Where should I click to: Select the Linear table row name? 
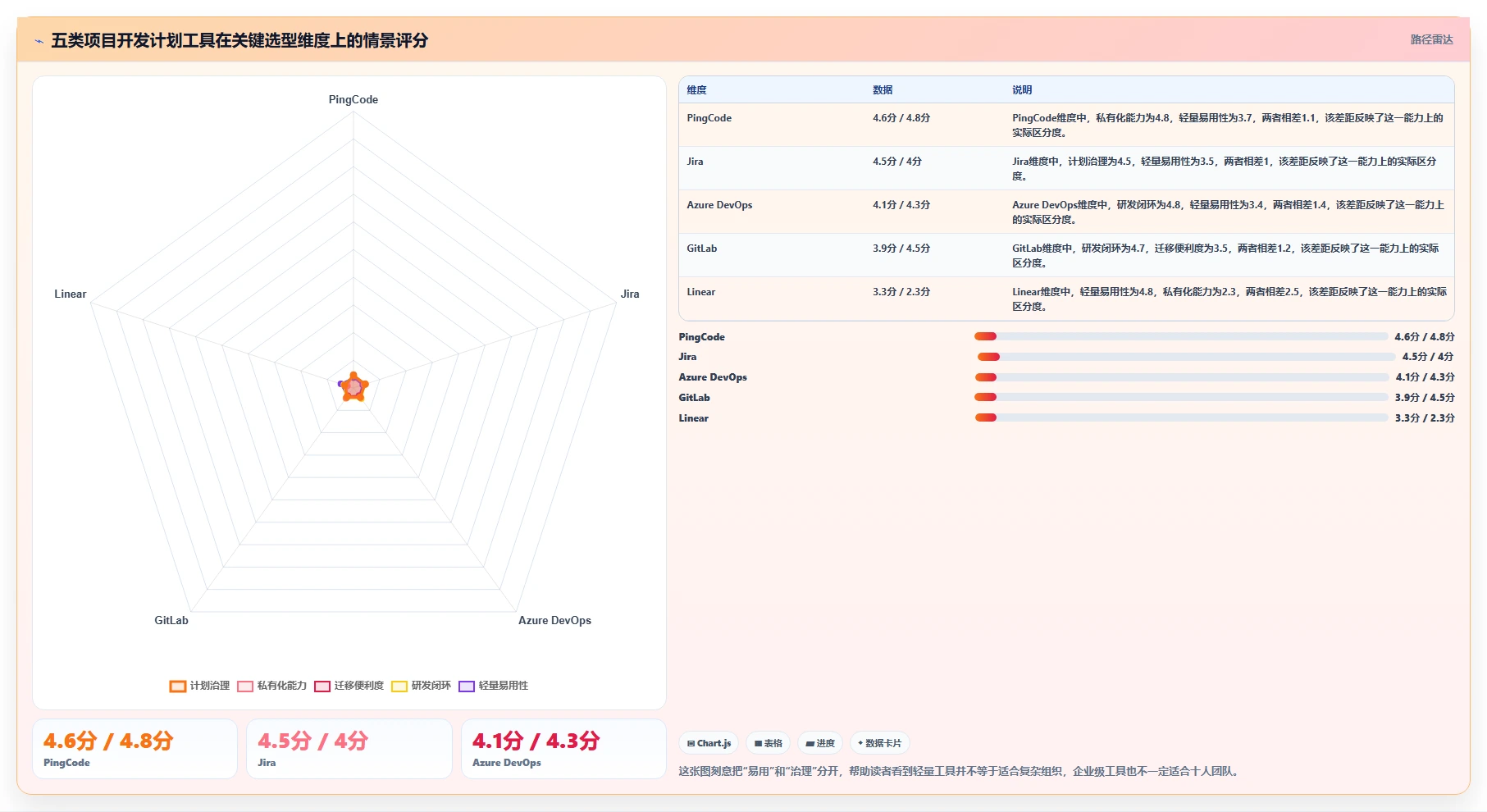pyautogui.click(x=700, y=292)
